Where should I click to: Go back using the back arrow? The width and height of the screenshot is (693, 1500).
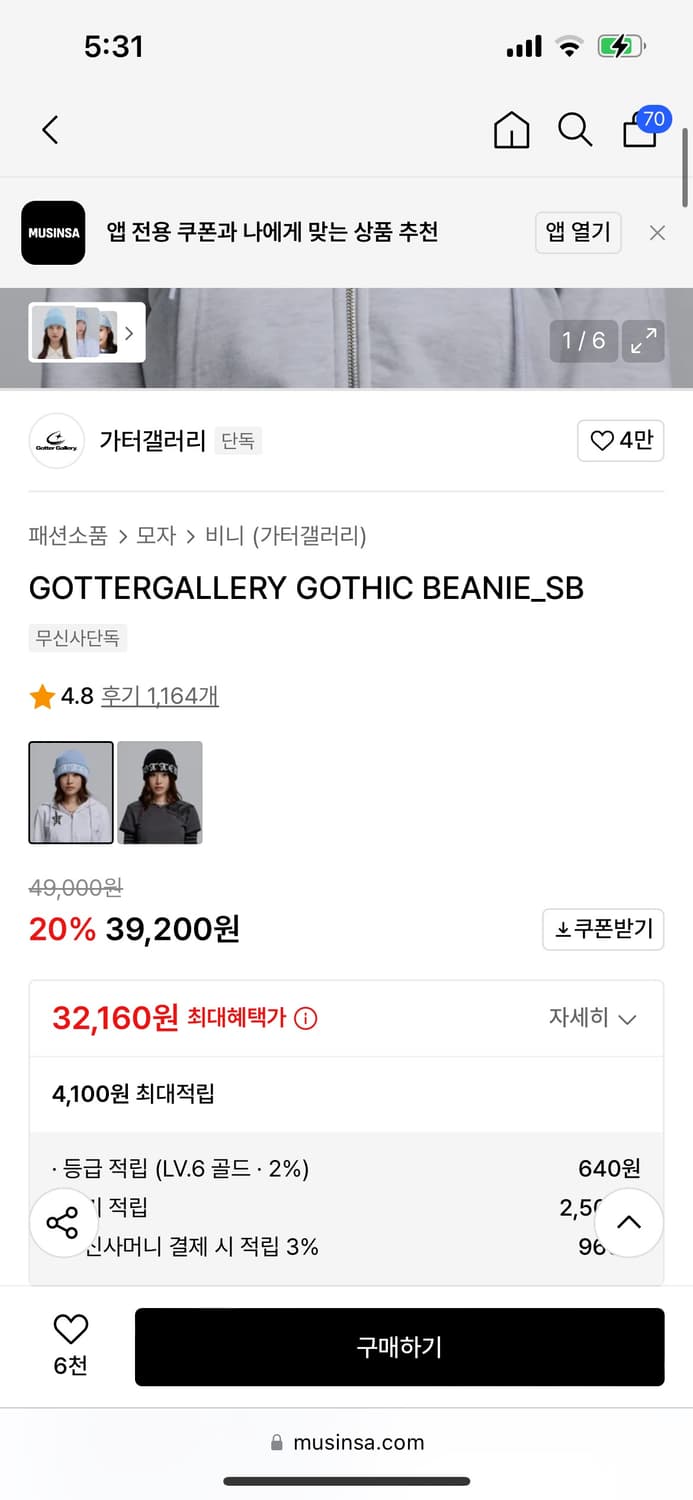50,130
